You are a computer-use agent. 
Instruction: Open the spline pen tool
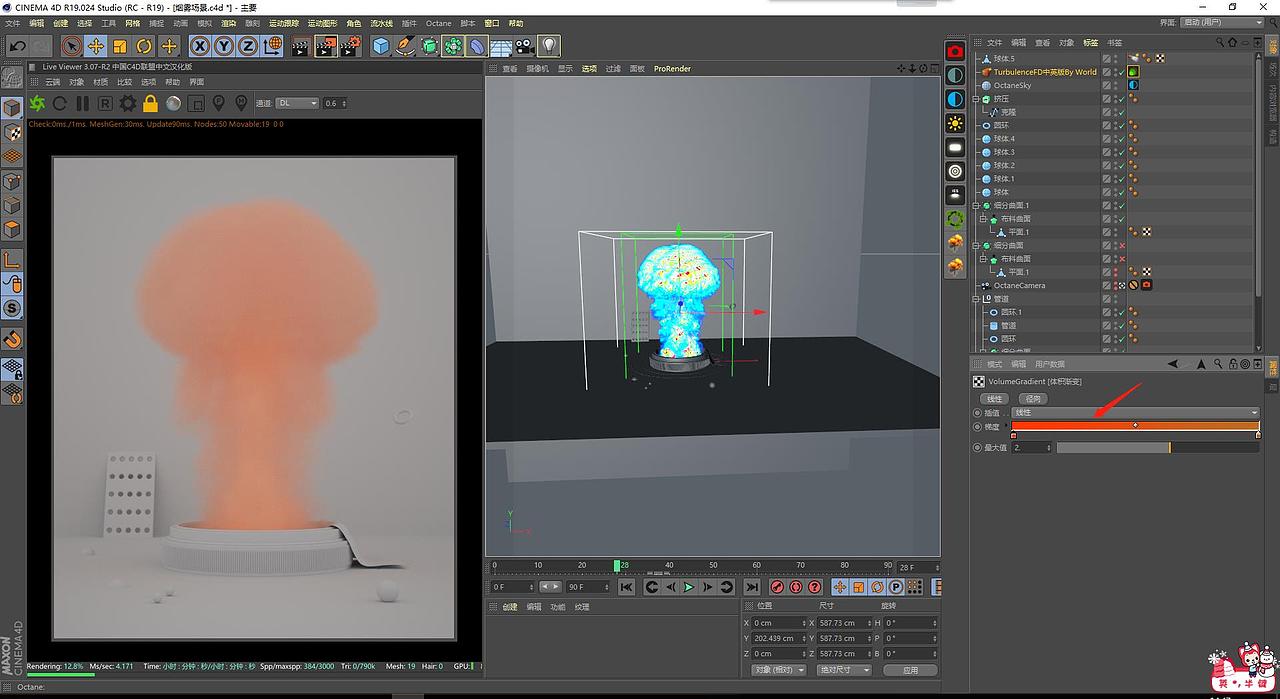pos(405,46)
